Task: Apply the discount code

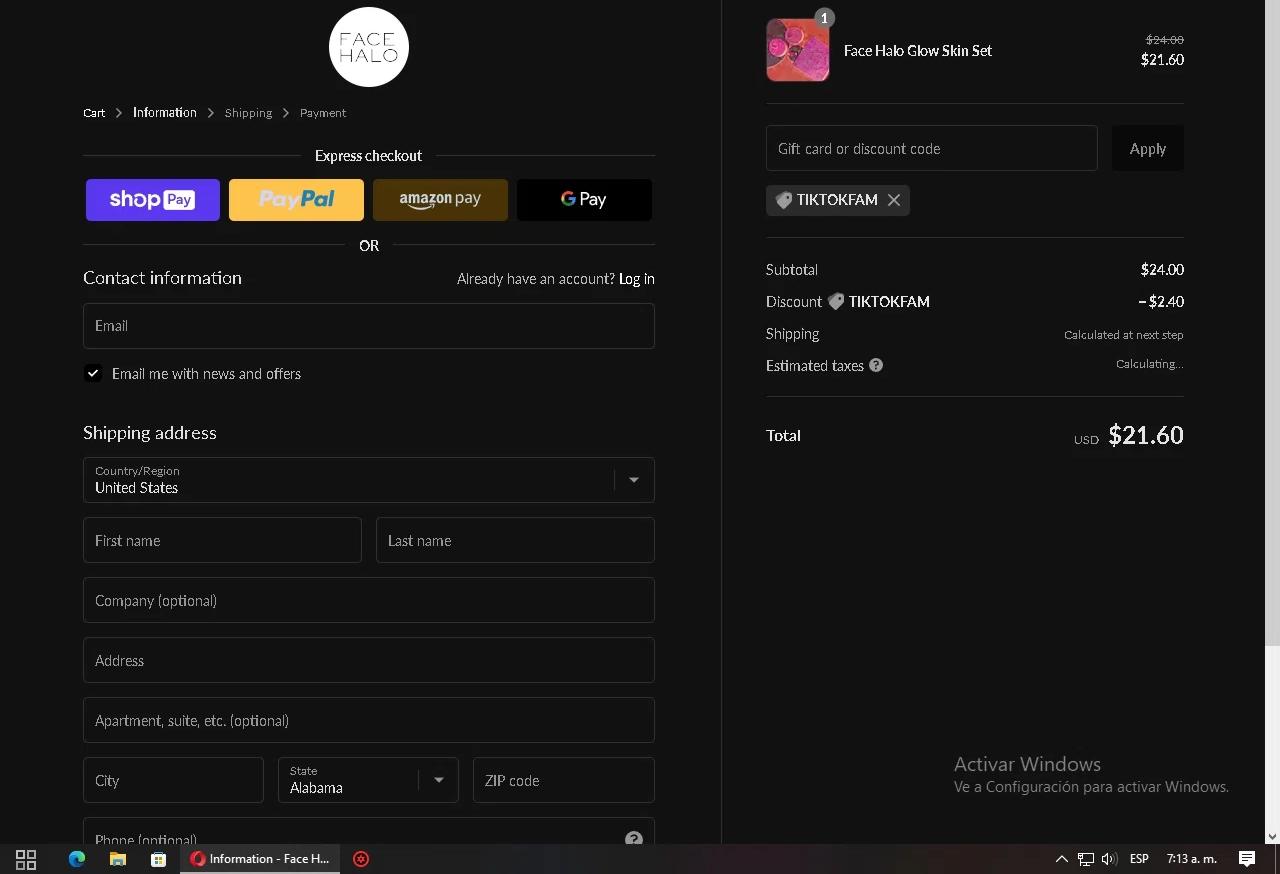Action: click(x=1148, y=148)
